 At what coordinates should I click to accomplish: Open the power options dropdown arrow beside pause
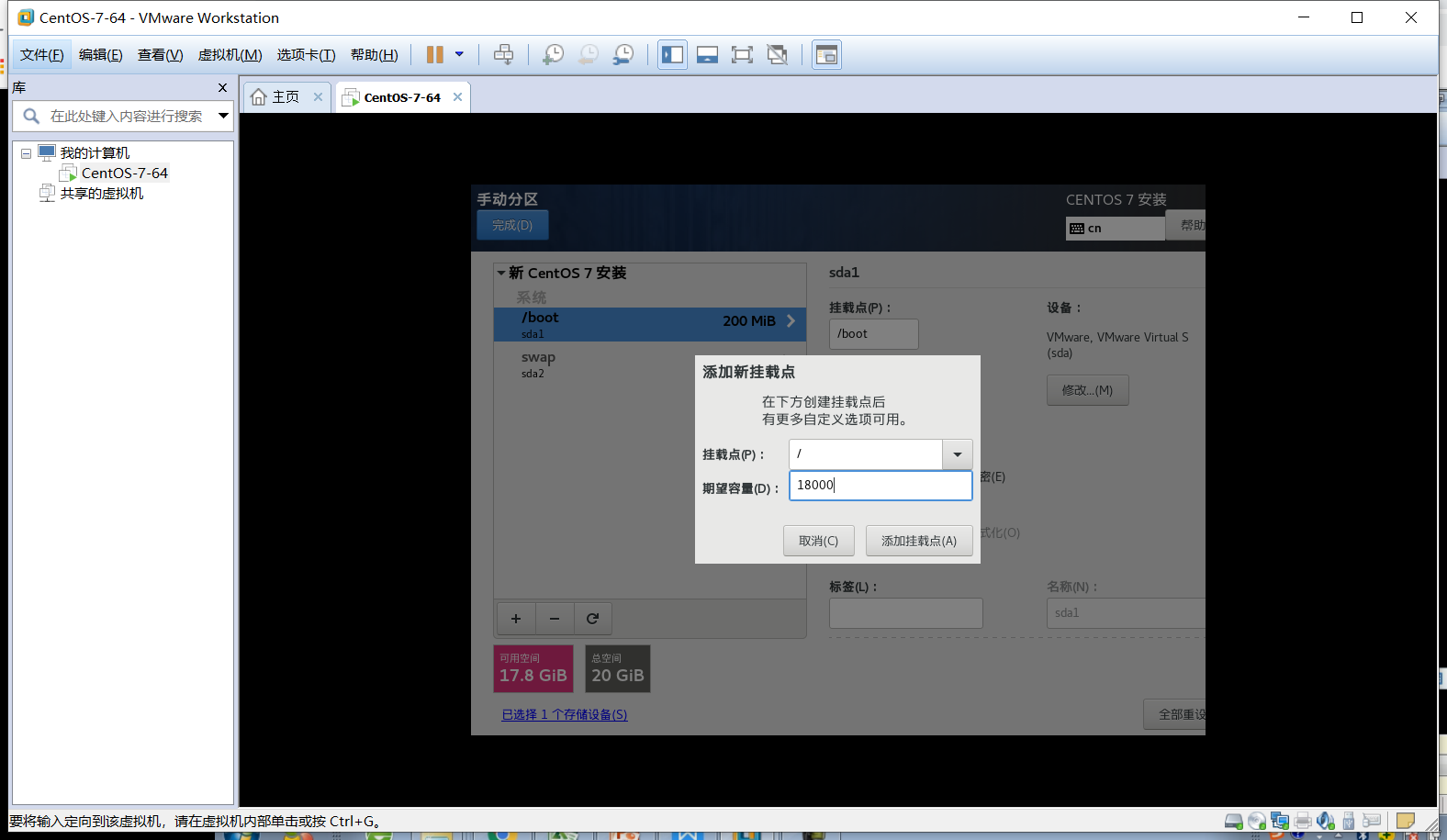459,54
